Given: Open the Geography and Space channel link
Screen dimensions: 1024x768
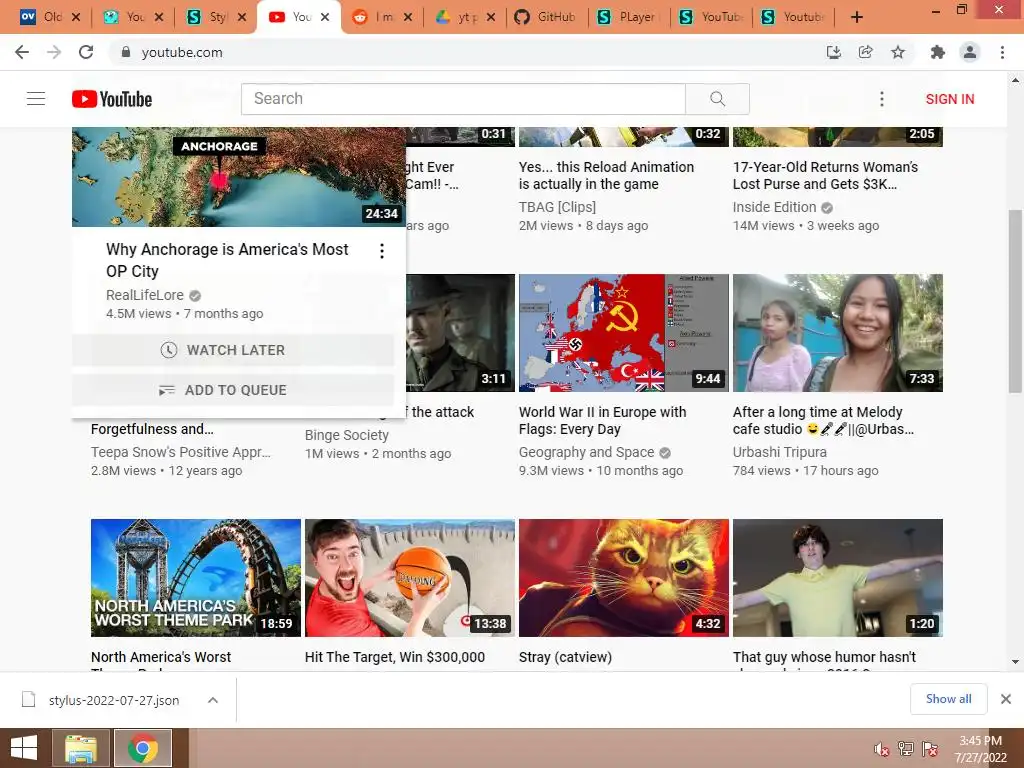Looking at the screenshot, I should (586, 452).
